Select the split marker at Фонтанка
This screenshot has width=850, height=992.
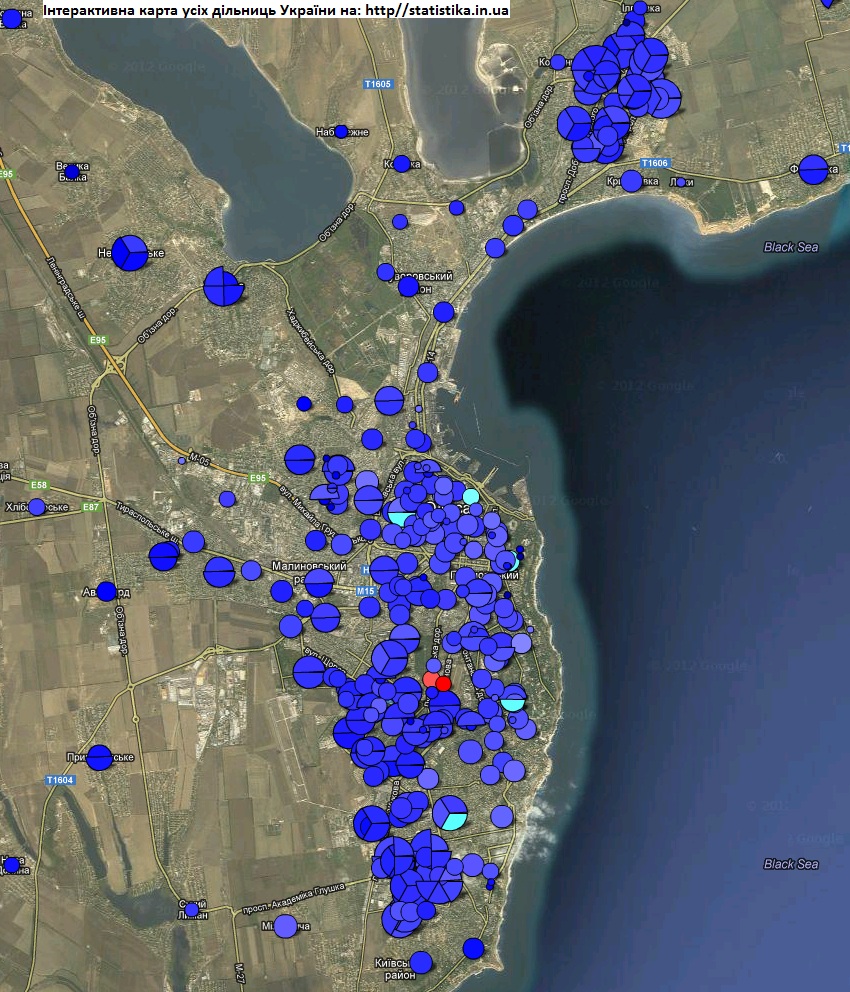coord(813,169)
